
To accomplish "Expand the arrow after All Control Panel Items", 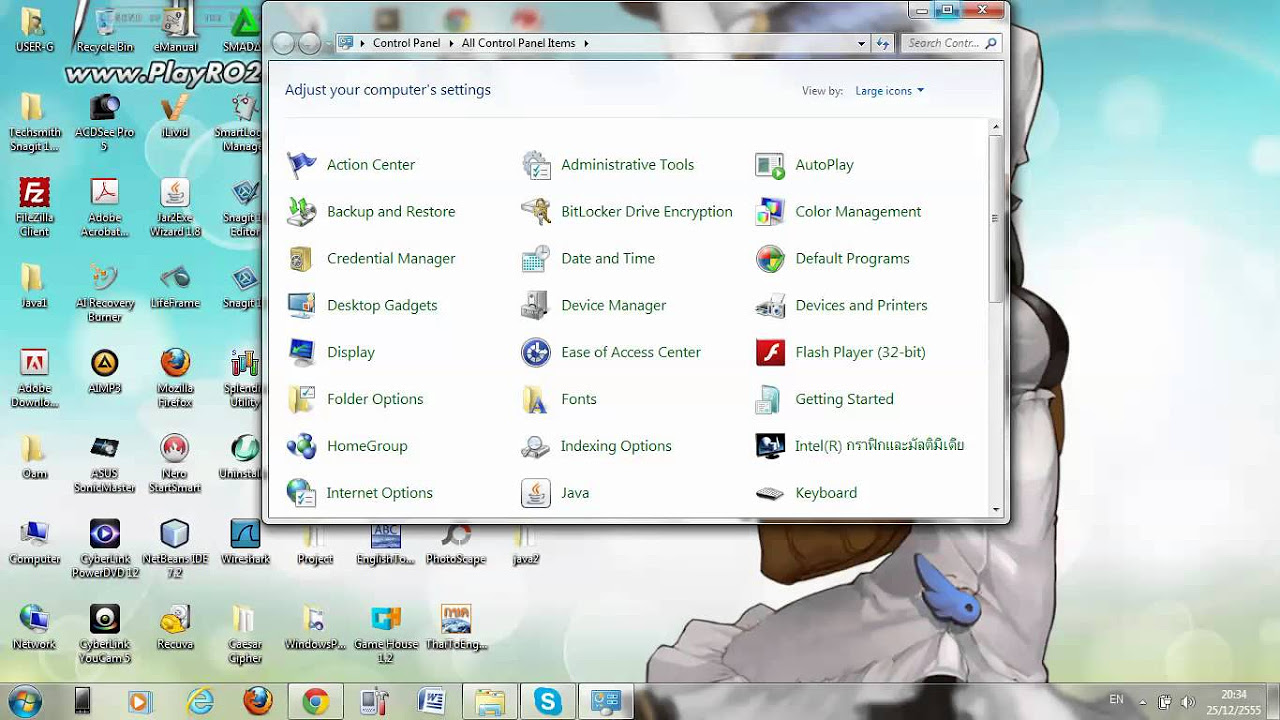I will [586, 44].
